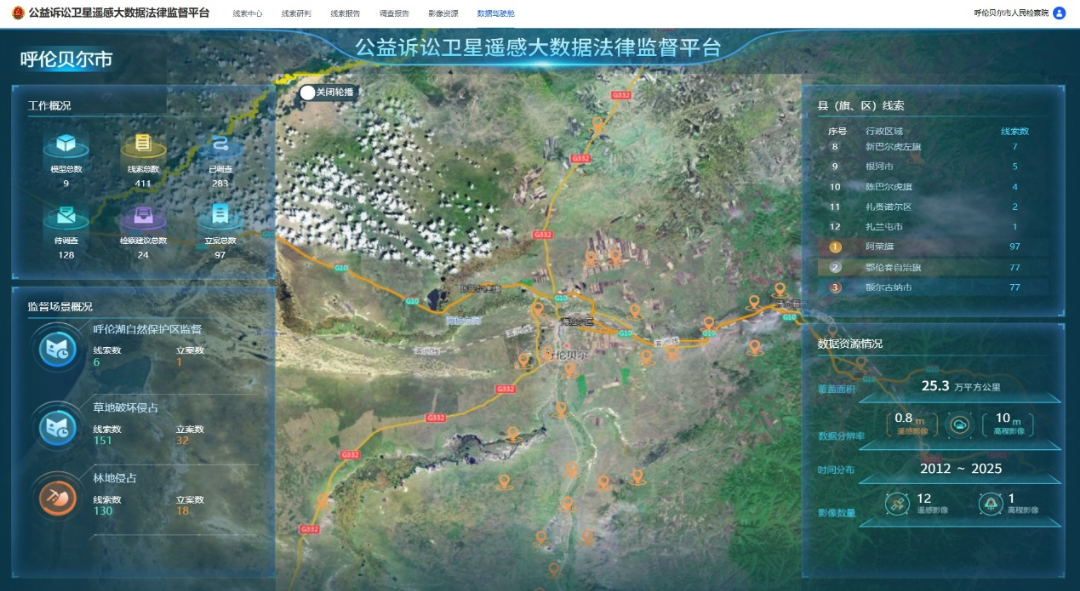Click the user avatar icon at top right
Screen dimensions: 1080x591
pyautogui.click(x=1060, y=13)
